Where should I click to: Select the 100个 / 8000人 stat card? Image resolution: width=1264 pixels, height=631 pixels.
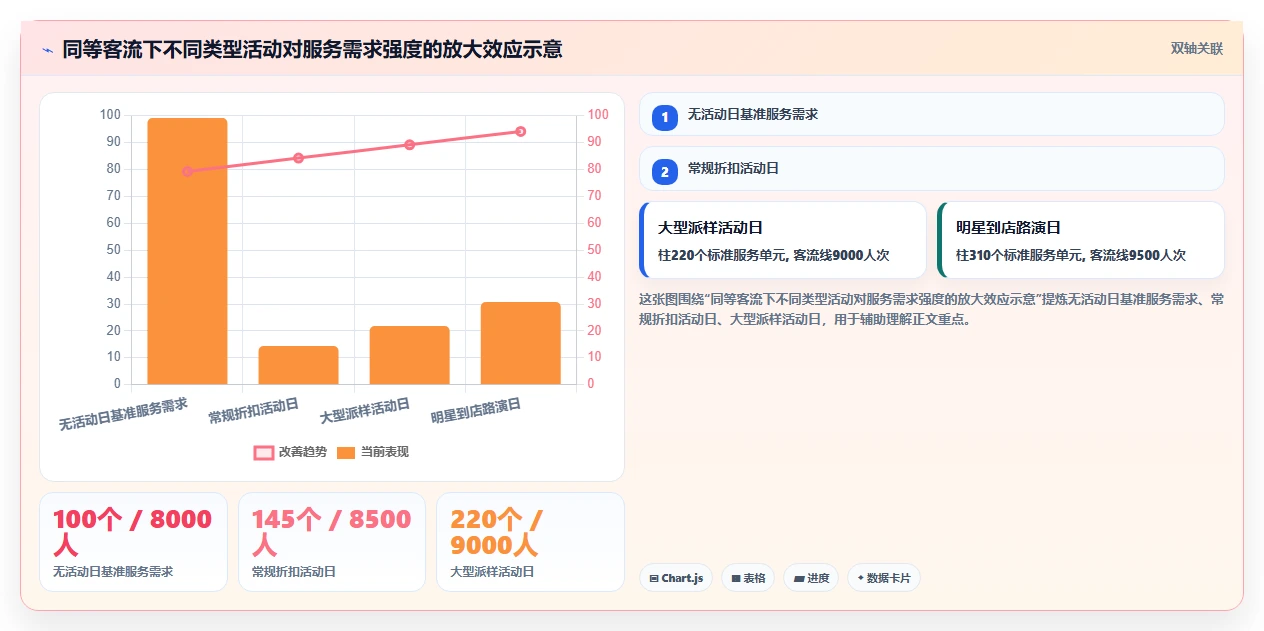click(133, 542)
